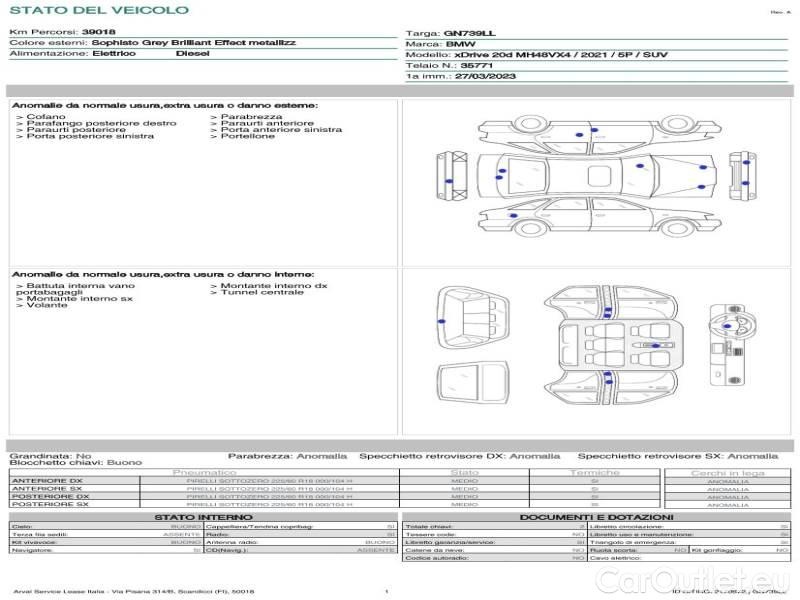This screenshot has height=600, width=800.
Task: Select the open luggage compartment diagram
Action: pyautogui.click(x=473, y=317)
